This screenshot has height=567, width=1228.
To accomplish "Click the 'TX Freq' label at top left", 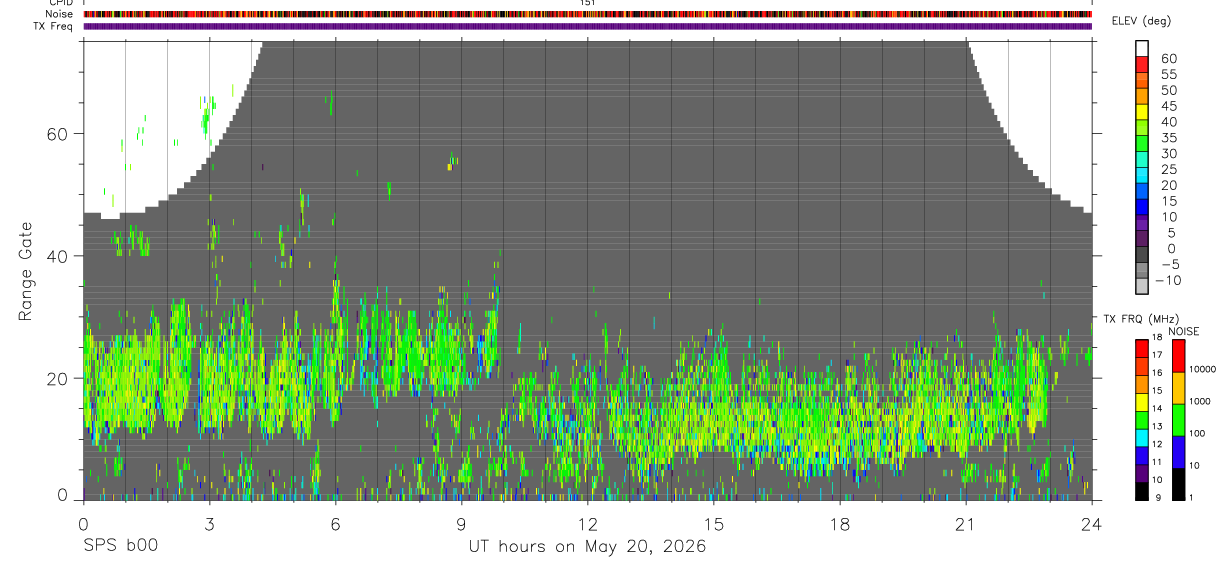I will [54, 26].
